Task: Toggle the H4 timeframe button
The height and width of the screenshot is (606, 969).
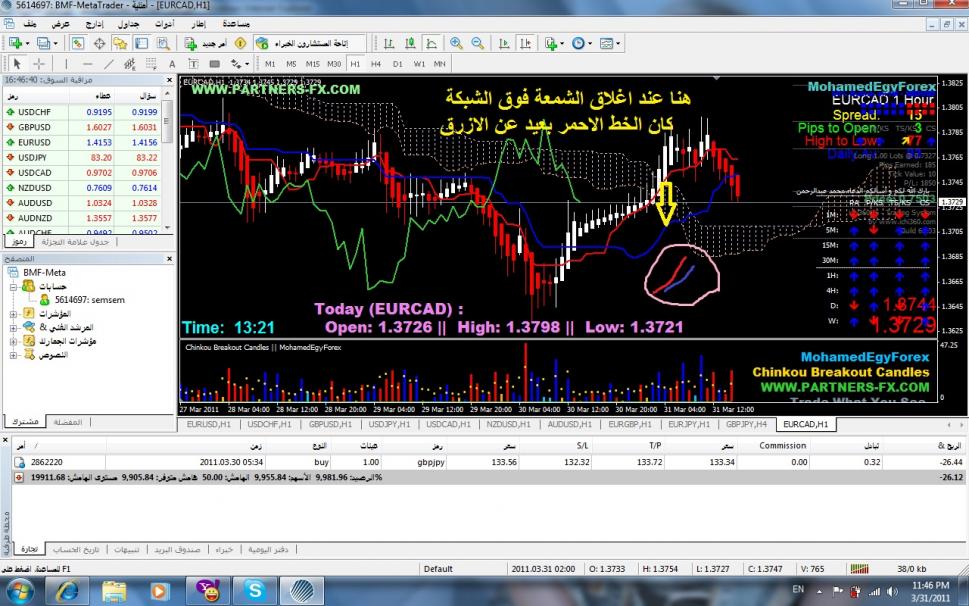Action: click(376, 63)
